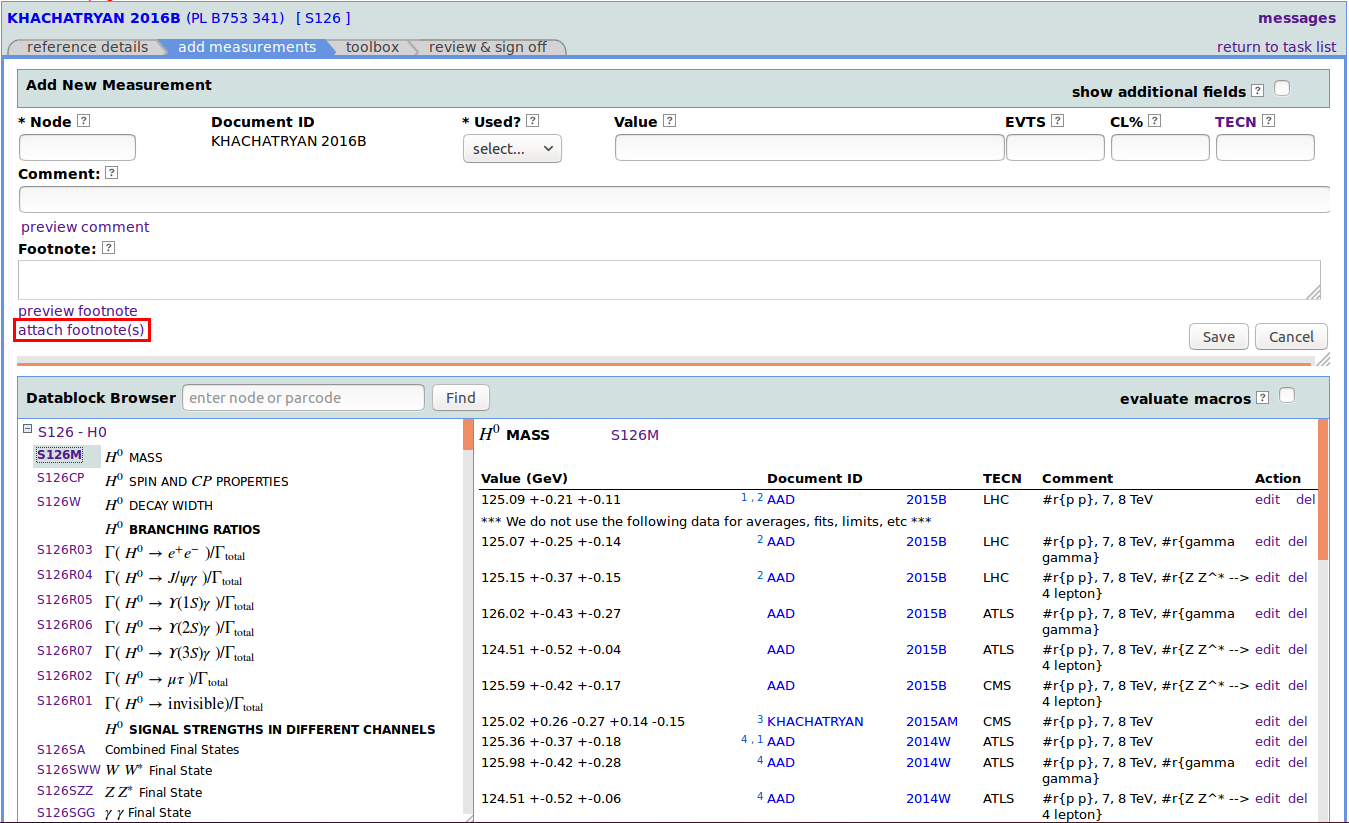This screenshot has height=823, width=1349.
Task: Select S126R05 node in tree
Action: tap(65, 600)
